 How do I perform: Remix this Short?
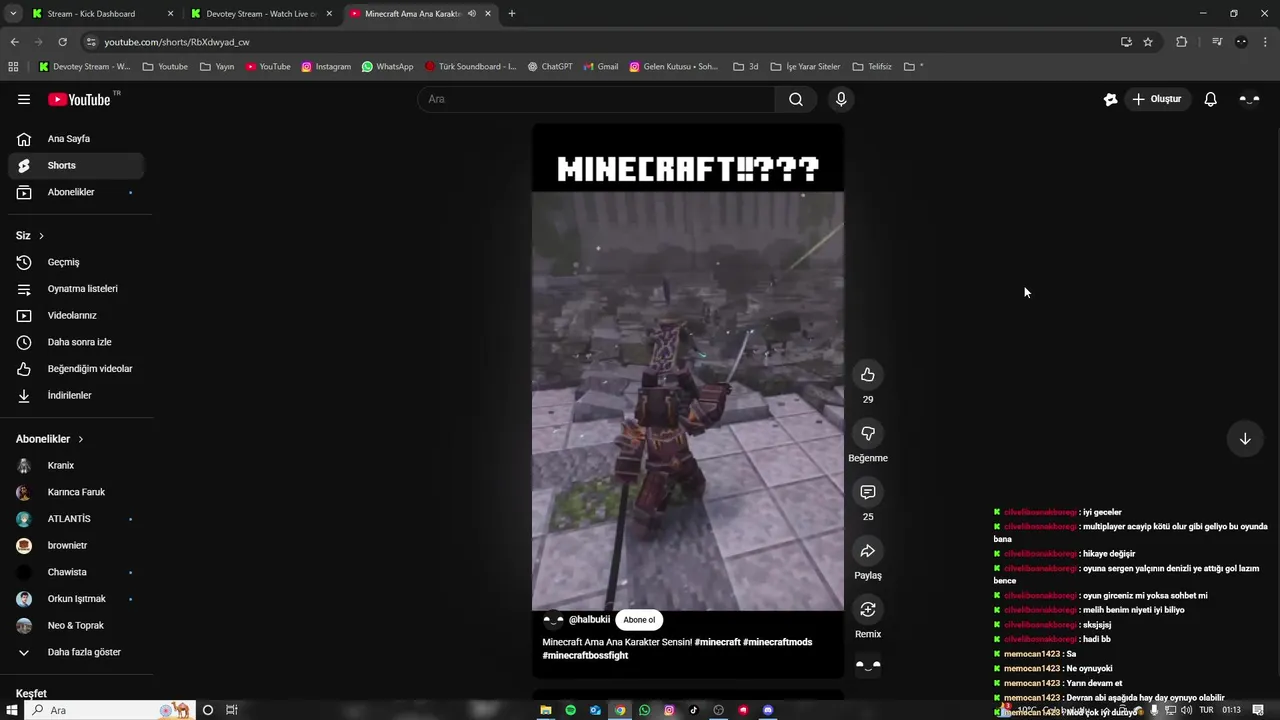(868, 609)
